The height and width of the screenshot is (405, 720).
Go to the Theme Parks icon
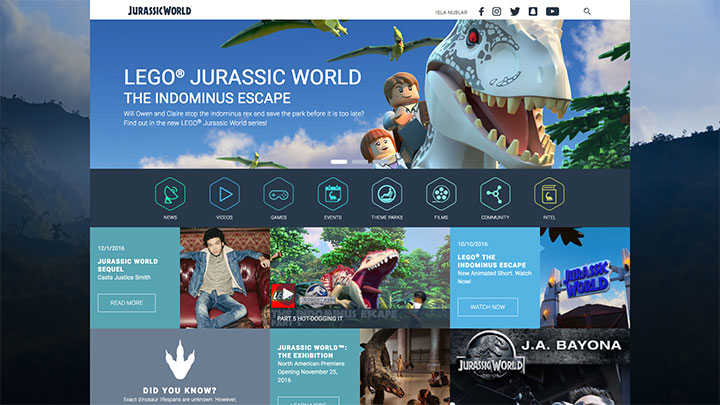click(x=387, y=193)
